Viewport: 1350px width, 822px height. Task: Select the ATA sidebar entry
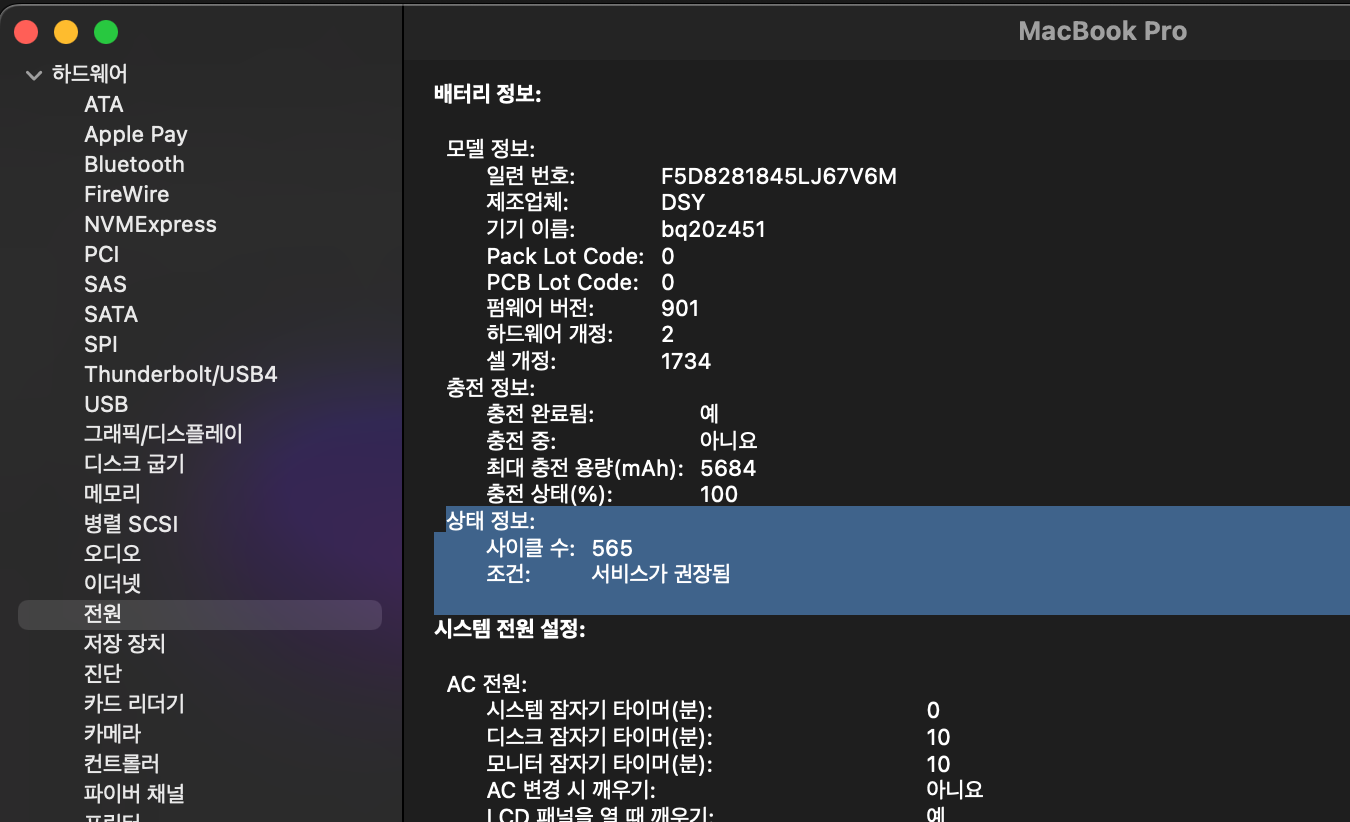click(103, 104)
